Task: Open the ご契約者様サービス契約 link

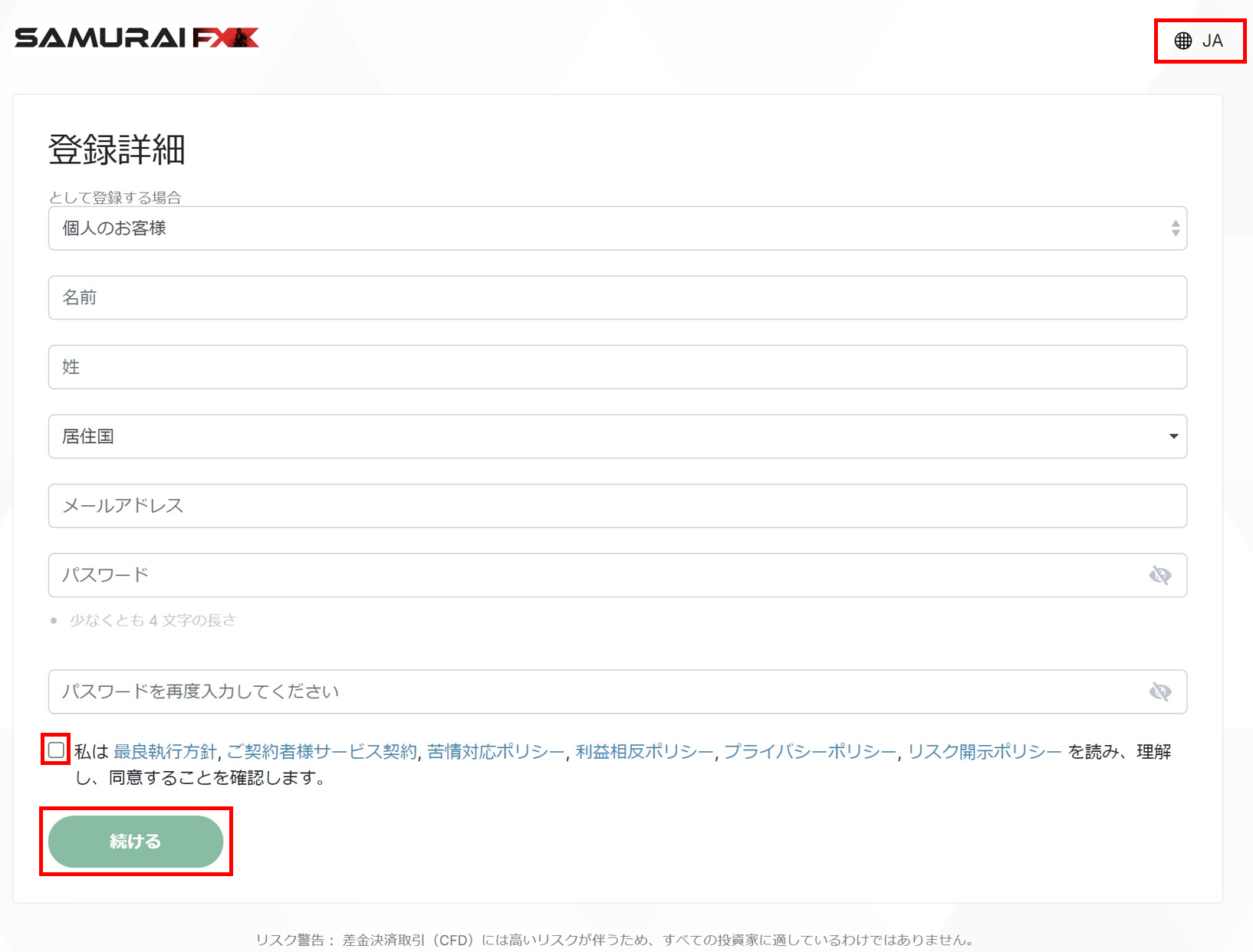Action: 322,752
